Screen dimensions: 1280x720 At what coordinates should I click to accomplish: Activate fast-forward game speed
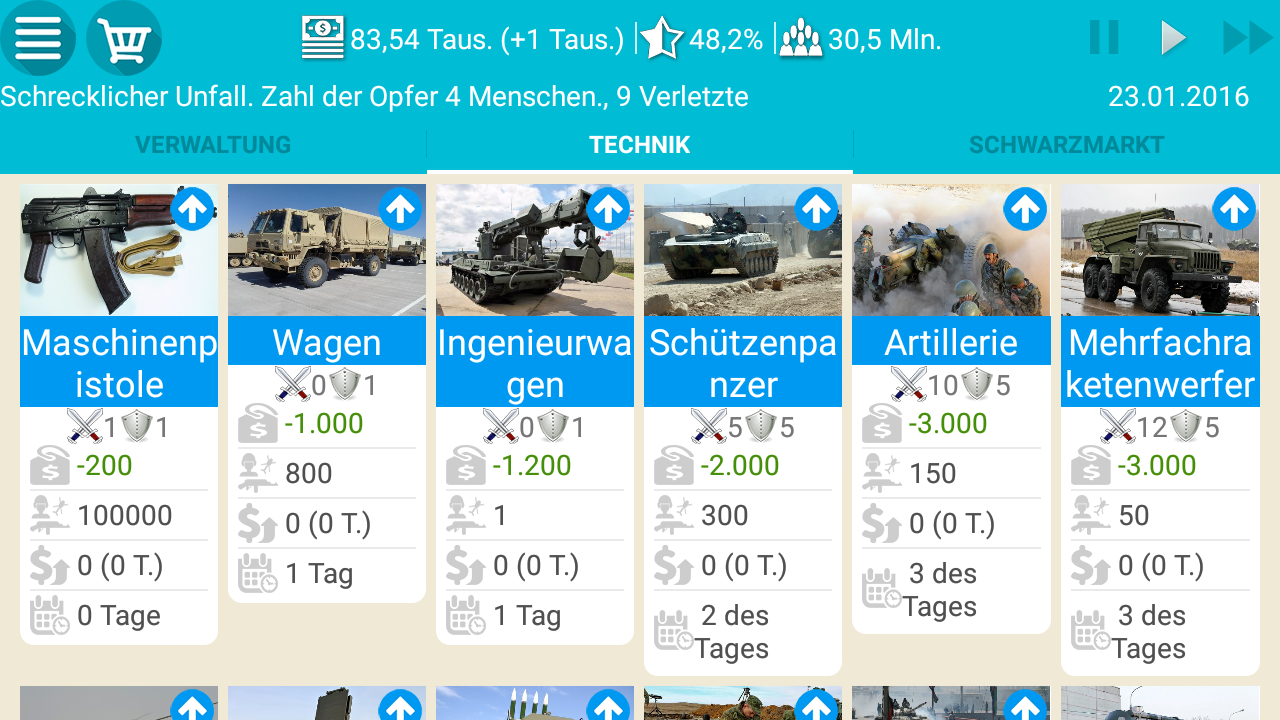[1247, 38]
